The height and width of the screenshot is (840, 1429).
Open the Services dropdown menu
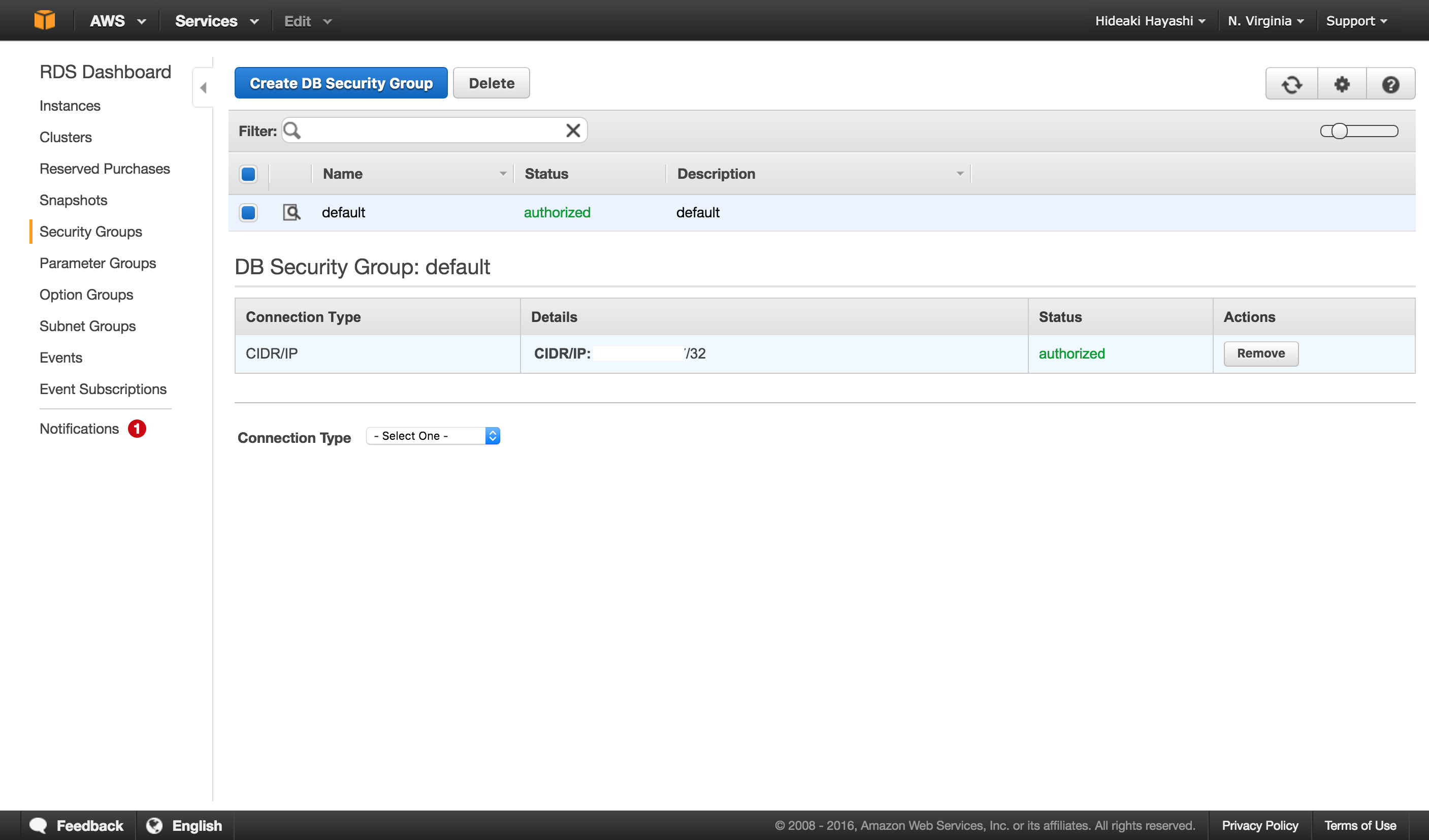pyautogui.click(x=217, y=21)
